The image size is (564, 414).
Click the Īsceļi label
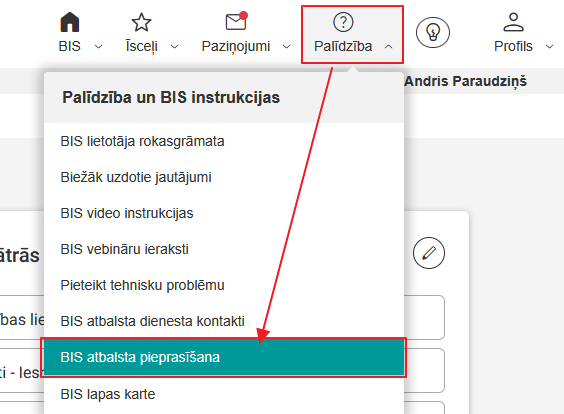tap(141, 46)
